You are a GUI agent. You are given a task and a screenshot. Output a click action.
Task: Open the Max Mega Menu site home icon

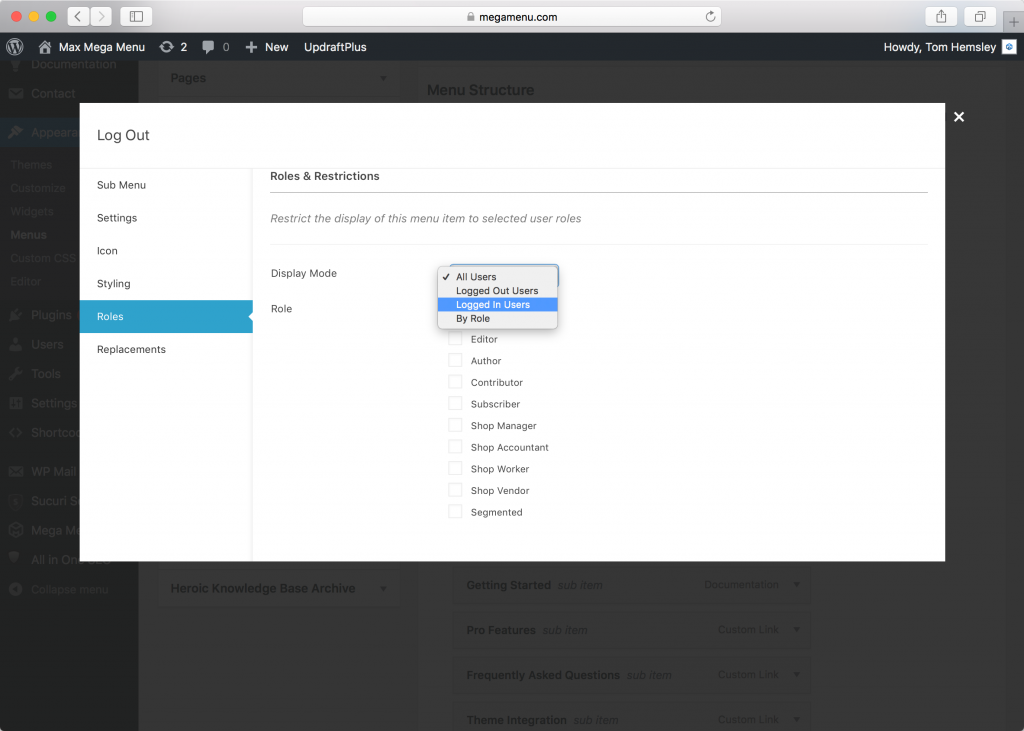(x=44, y=46)
